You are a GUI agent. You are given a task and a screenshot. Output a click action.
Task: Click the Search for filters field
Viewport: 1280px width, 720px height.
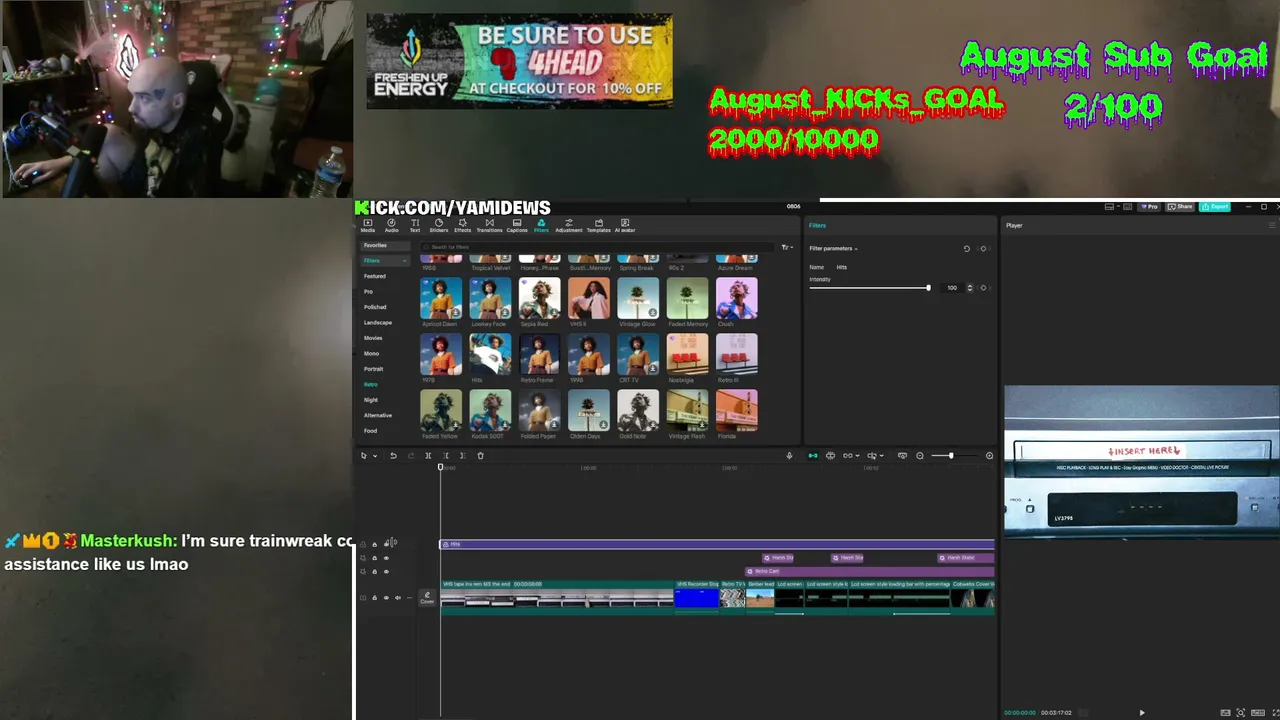pyautogui.click(x=598, y=247)
